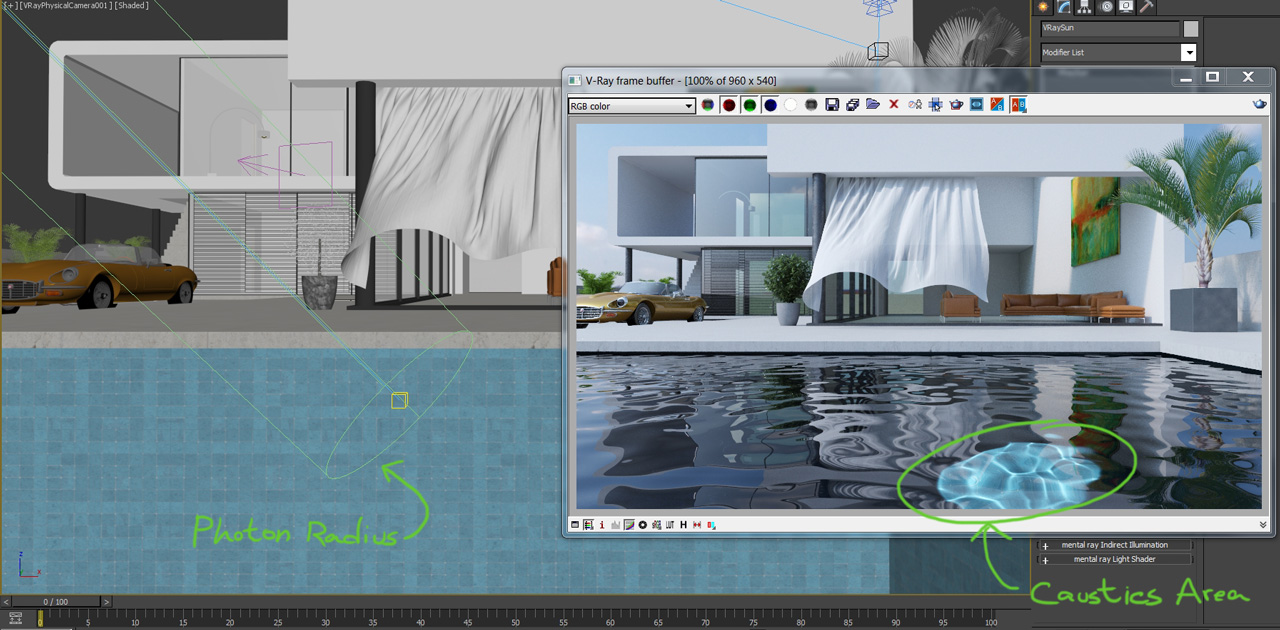Click the teapot render icon in toolbar
Screen dimensions: 1280x630
point(956,105)
